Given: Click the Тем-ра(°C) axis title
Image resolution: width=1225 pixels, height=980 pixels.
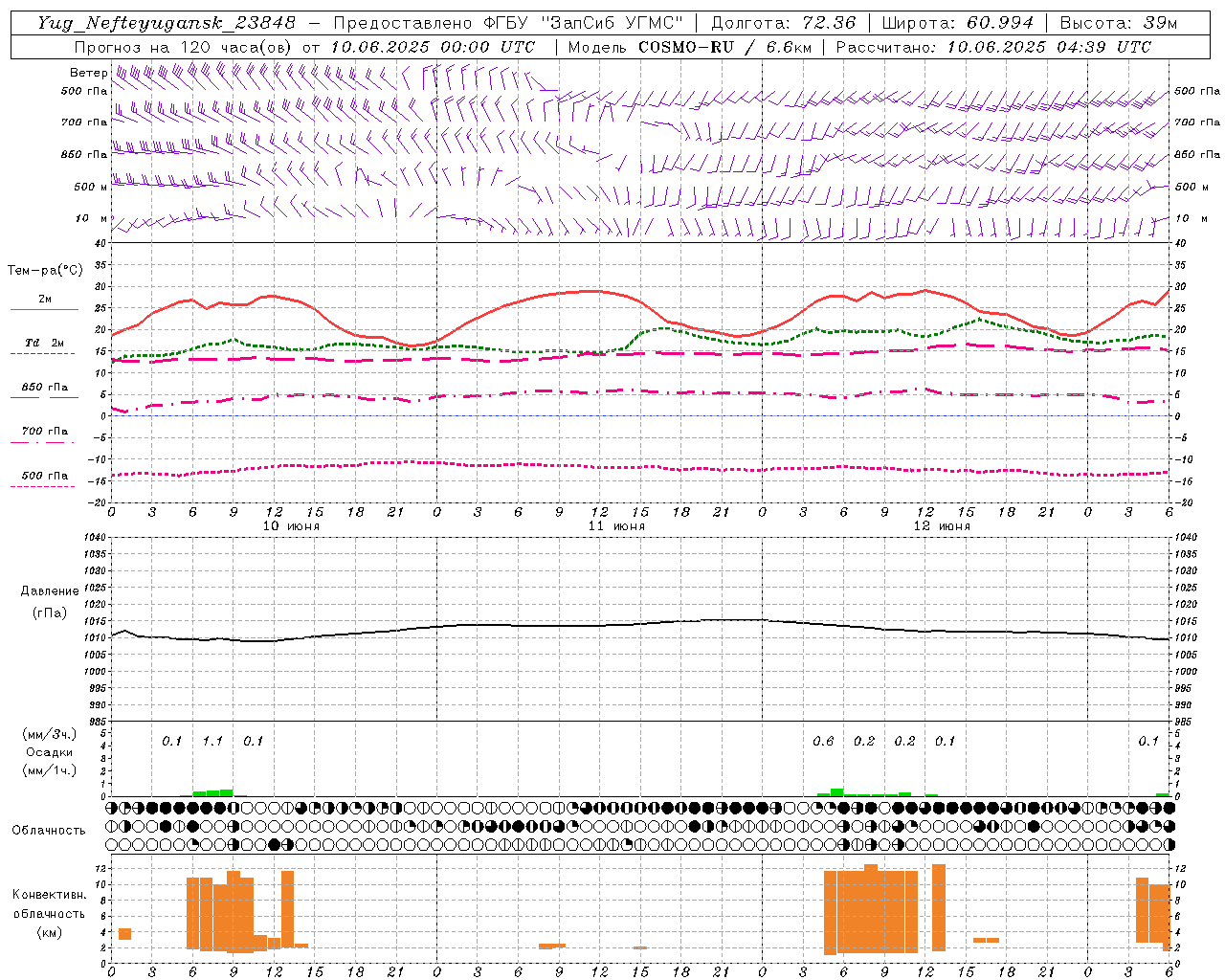Looking at the screenshot, I should point(45,271).
